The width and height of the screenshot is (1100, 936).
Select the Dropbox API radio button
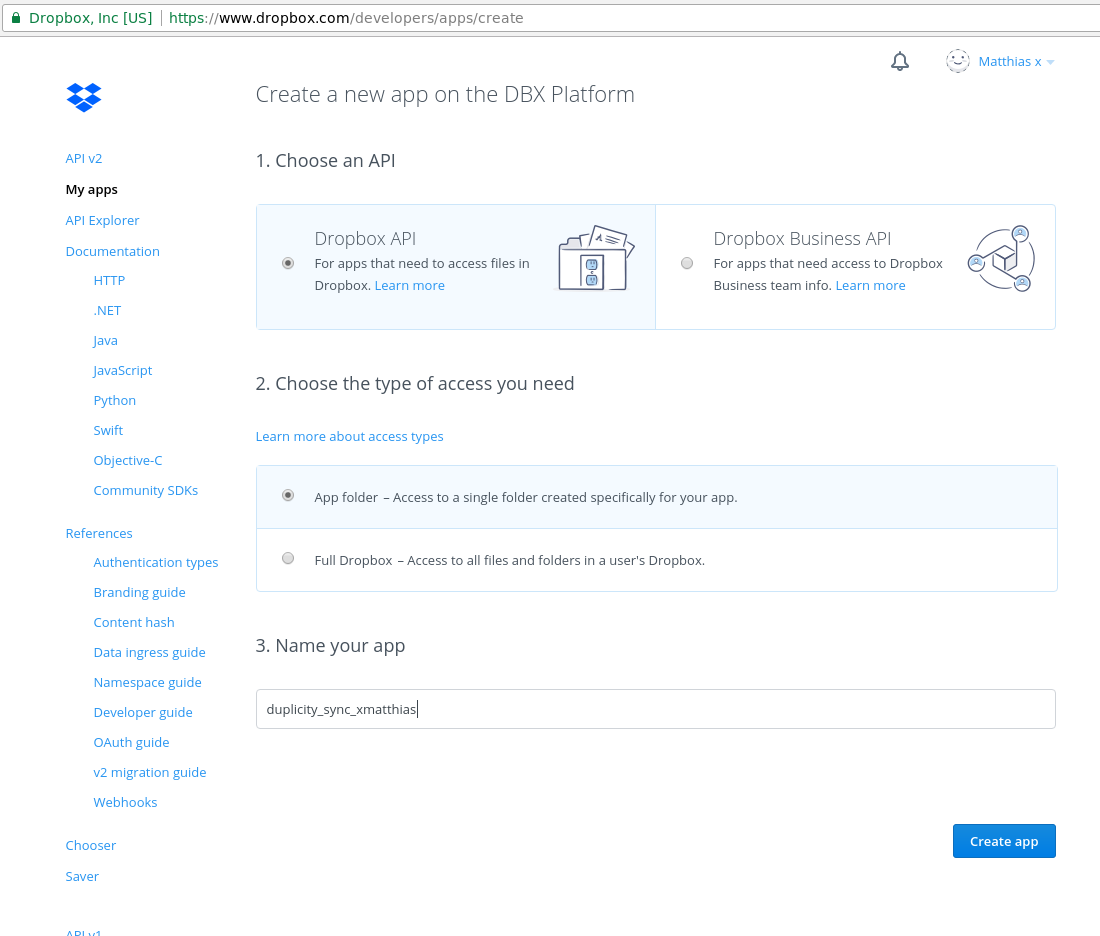click(288, 263)
